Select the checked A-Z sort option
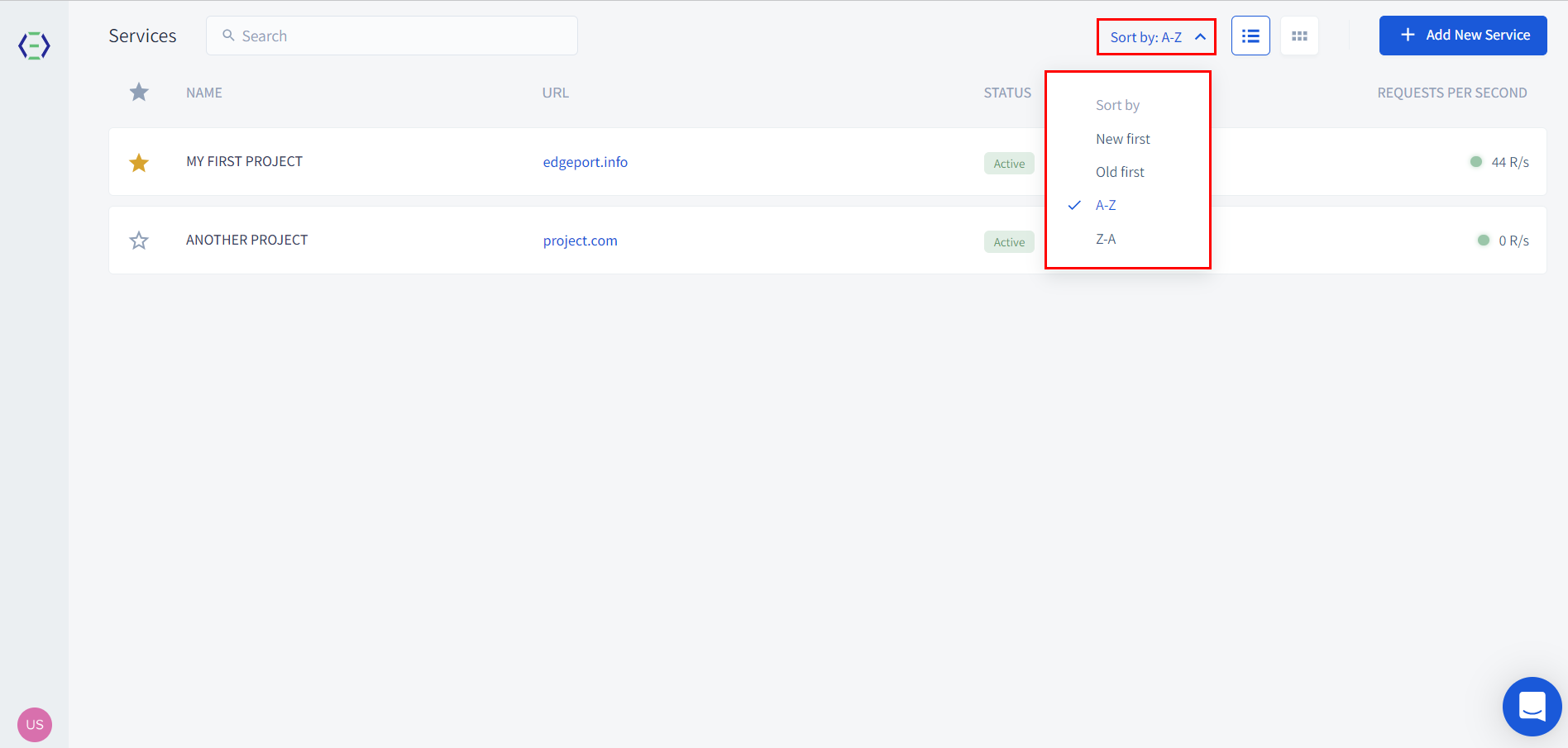The height and width of the screenshot is (748, 1568). coord(1106,206)
